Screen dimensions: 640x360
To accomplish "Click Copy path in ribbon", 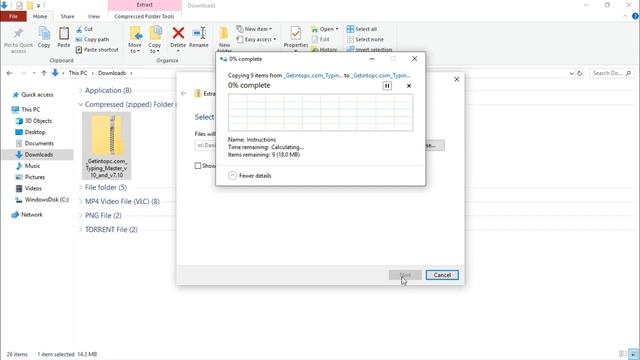I will (92, 39).
